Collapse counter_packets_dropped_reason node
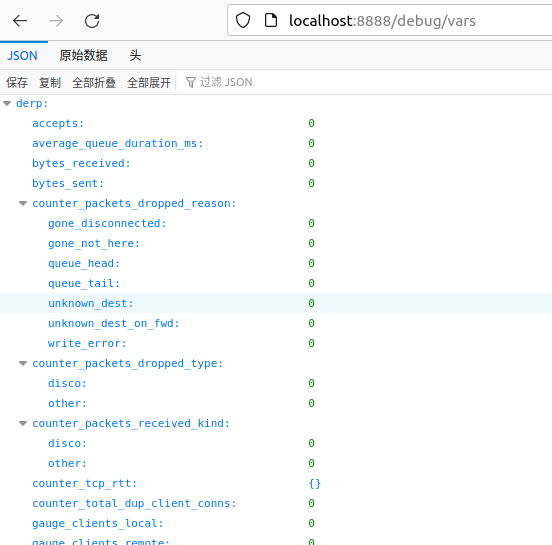 (x=23, y=203)
